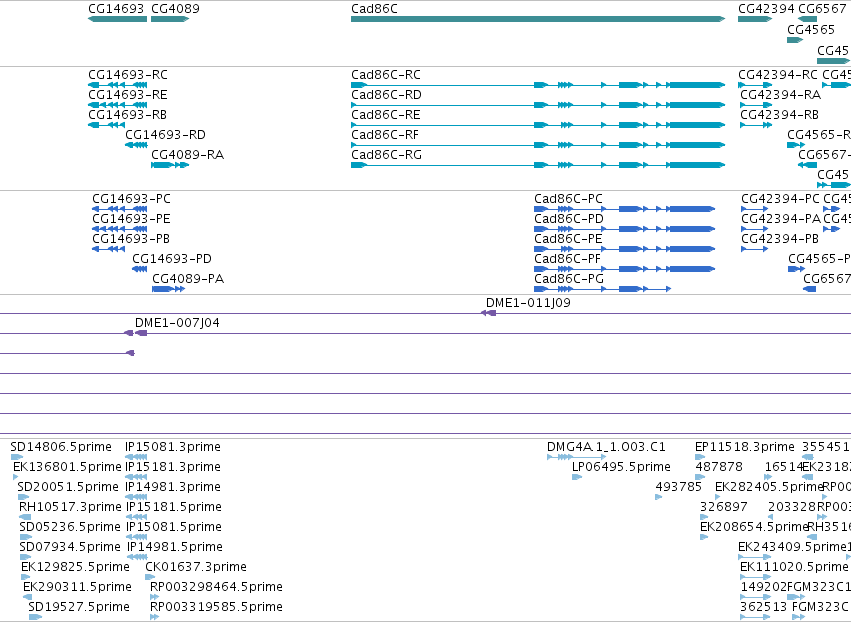Screen dimensions: 851x622
Task: Click transcript CG42394-RC
Action: (x=755, y=85)
